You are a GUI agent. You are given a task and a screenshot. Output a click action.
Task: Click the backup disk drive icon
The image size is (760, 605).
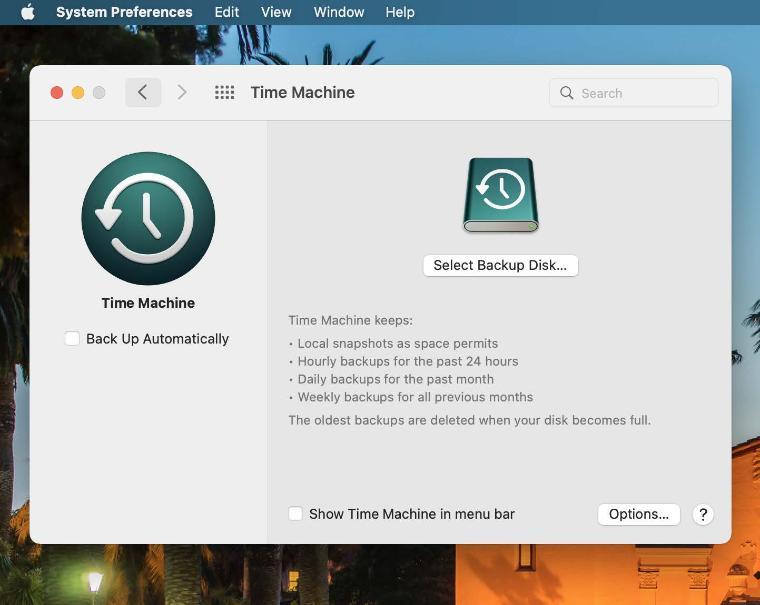501,195
